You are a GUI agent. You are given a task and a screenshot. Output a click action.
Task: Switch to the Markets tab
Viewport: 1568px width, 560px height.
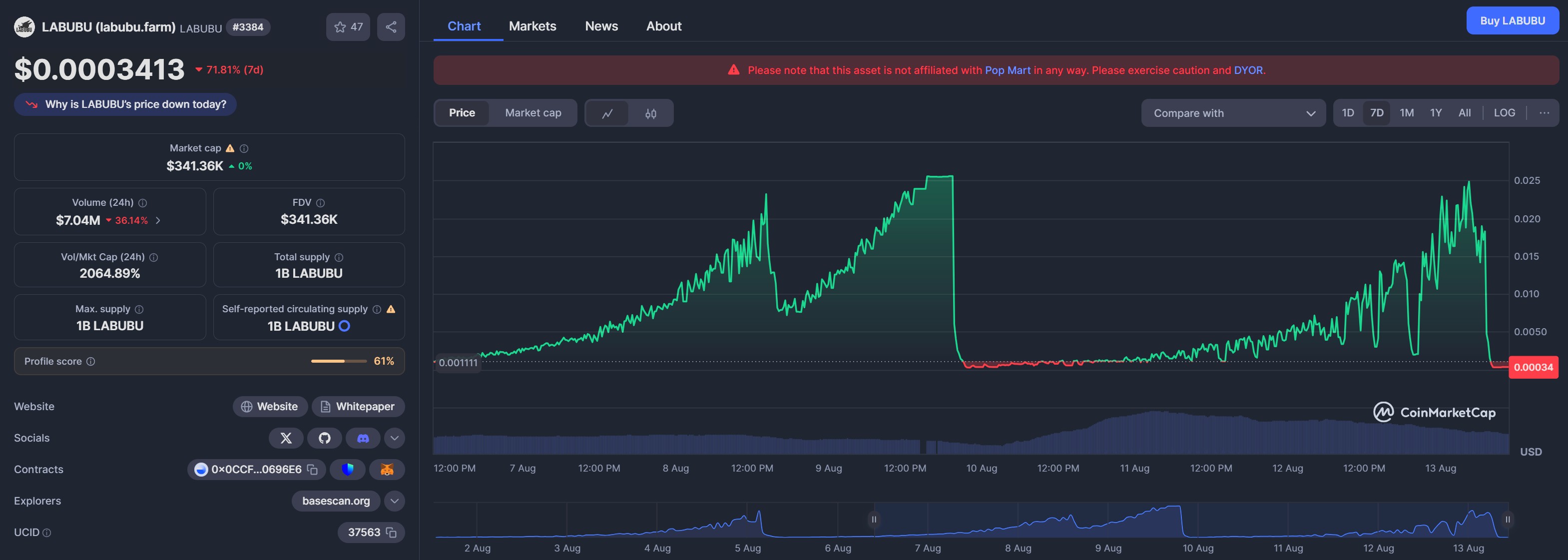(532, 26)
